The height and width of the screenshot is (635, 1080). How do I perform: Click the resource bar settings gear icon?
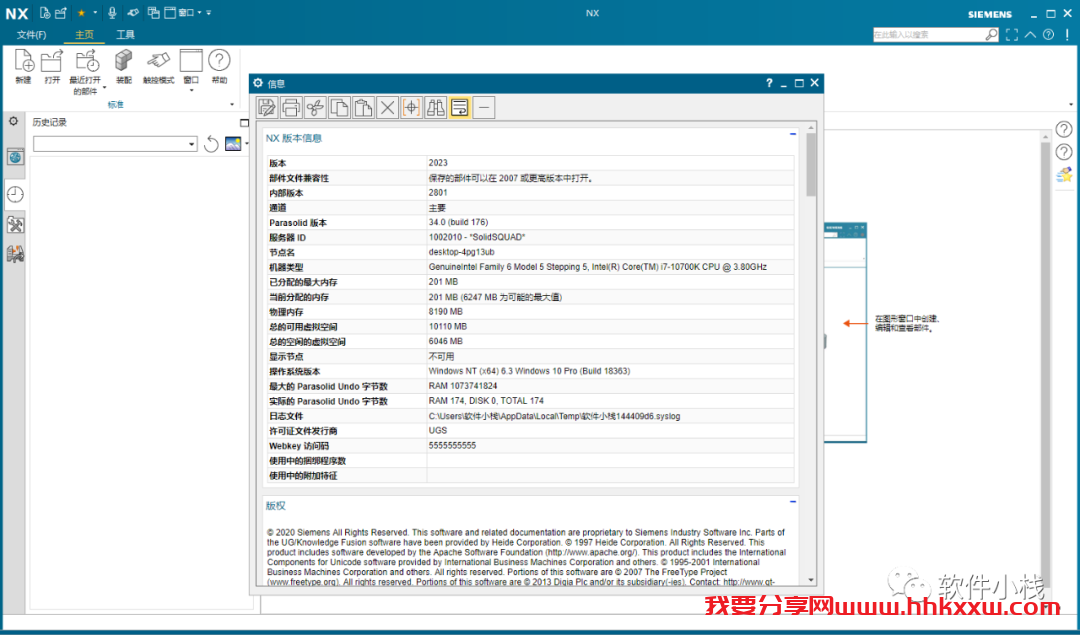click(13, 121)
